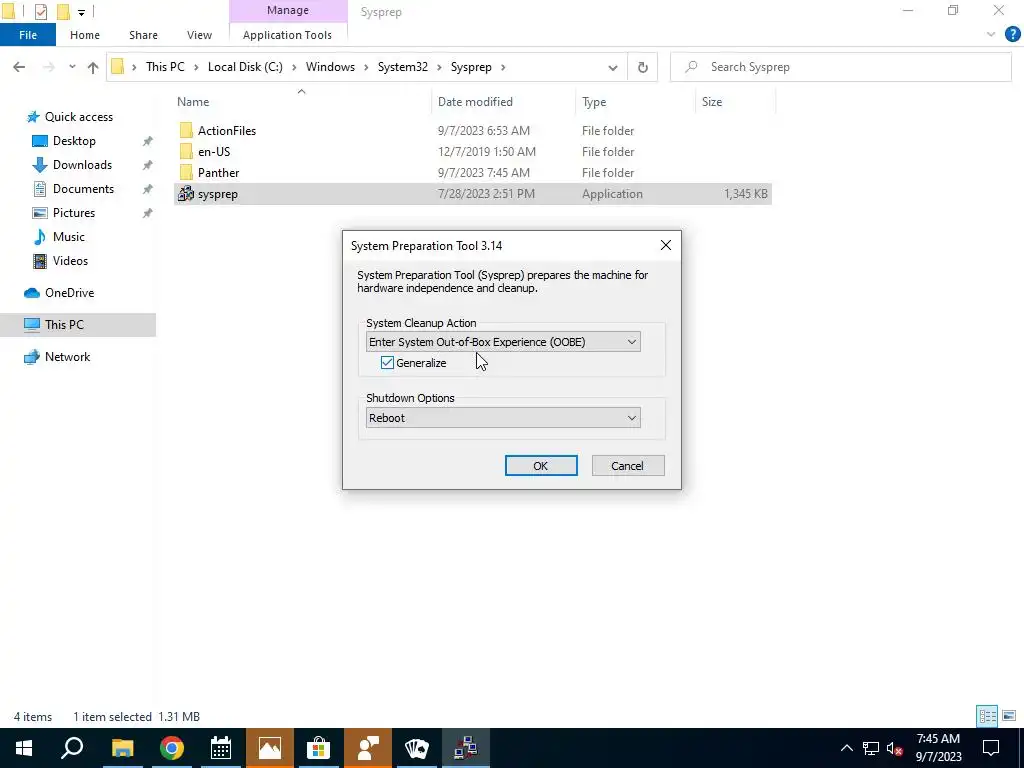The height and width of the screenshot is (768, 1024).
Task: Switch to the View ribbon tab
Action: tap(199, 35)
